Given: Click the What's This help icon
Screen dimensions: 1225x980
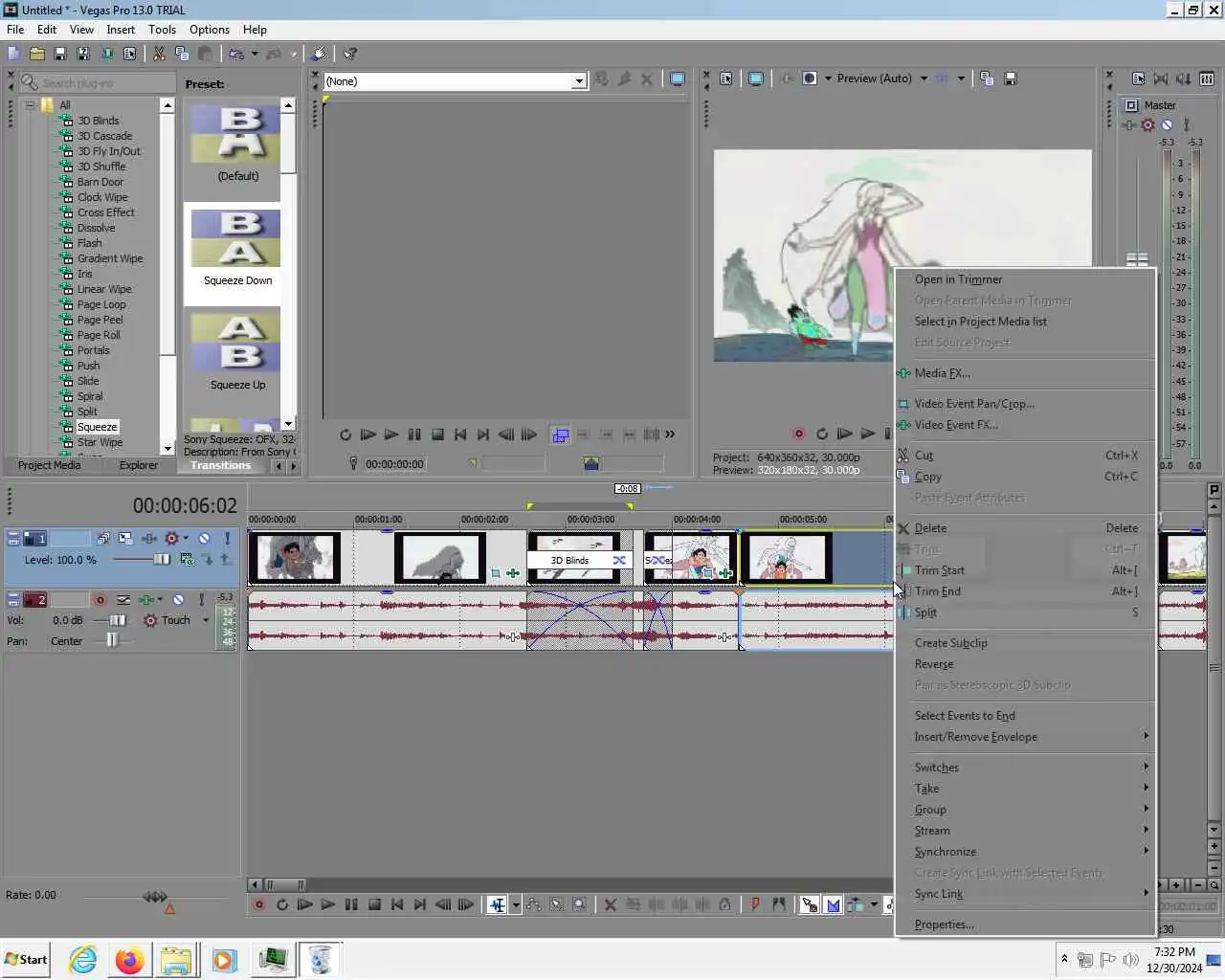Looking at the screenshot, I should (x=350, y=54).
